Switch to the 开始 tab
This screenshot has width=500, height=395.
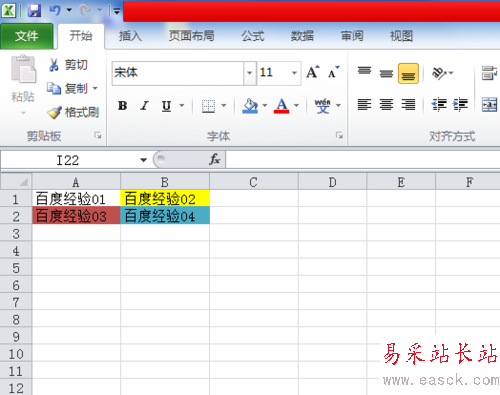pyautogui.click(x=81, y=36)
